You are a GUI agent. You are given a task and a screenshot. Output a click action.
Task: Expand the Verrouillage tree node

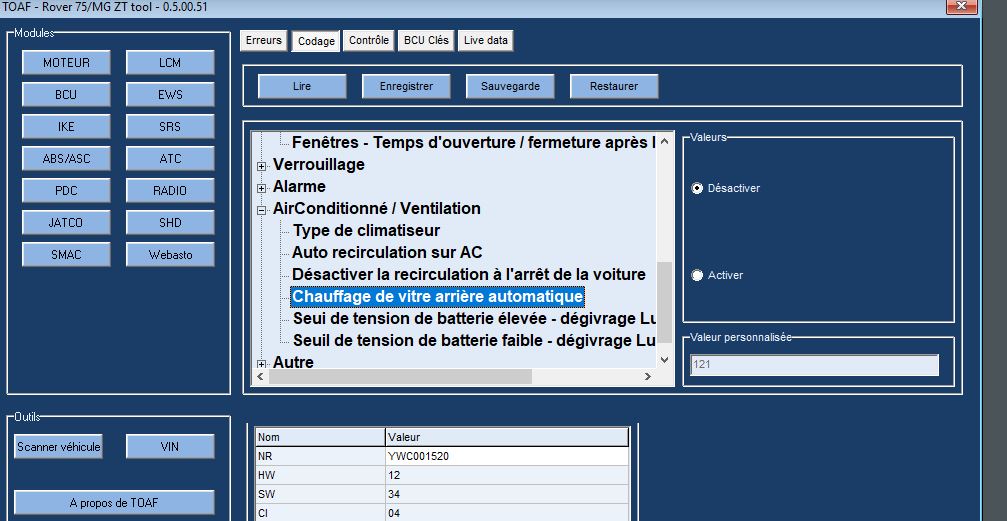point(261,166)
